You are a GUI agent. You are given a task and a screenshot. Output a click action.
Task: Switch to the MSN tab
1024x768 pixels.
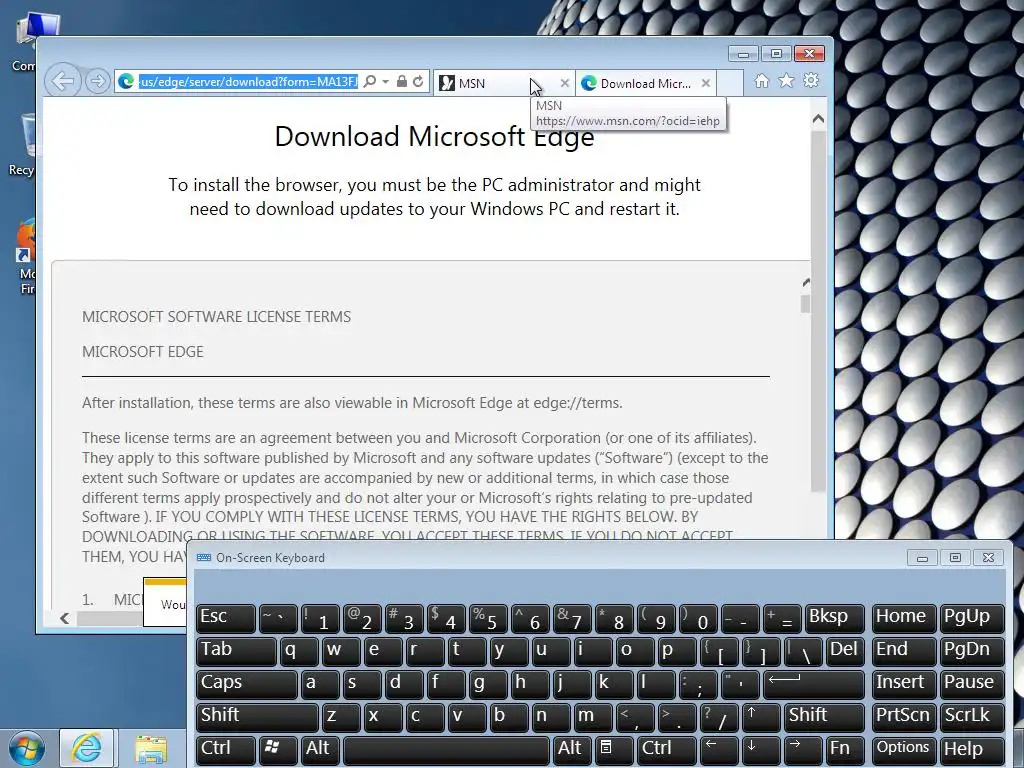click(x=500, y=84)
